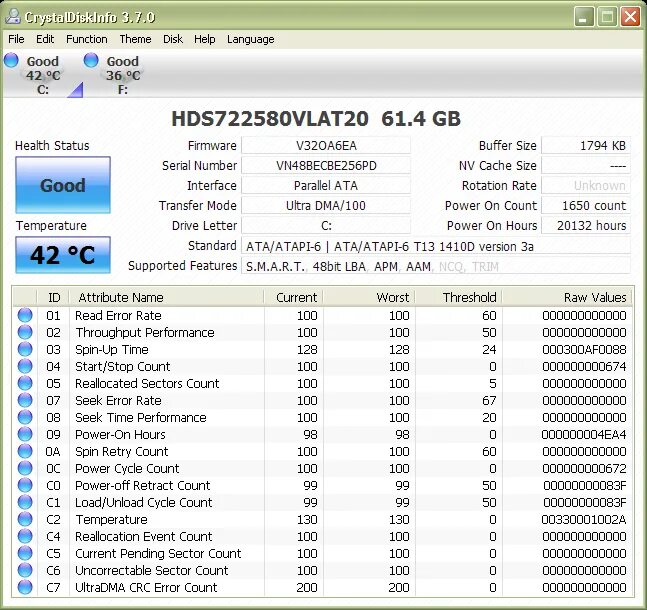647x610 pixels.
Task: Open the Disk menu
Action: tap(172, 39)
